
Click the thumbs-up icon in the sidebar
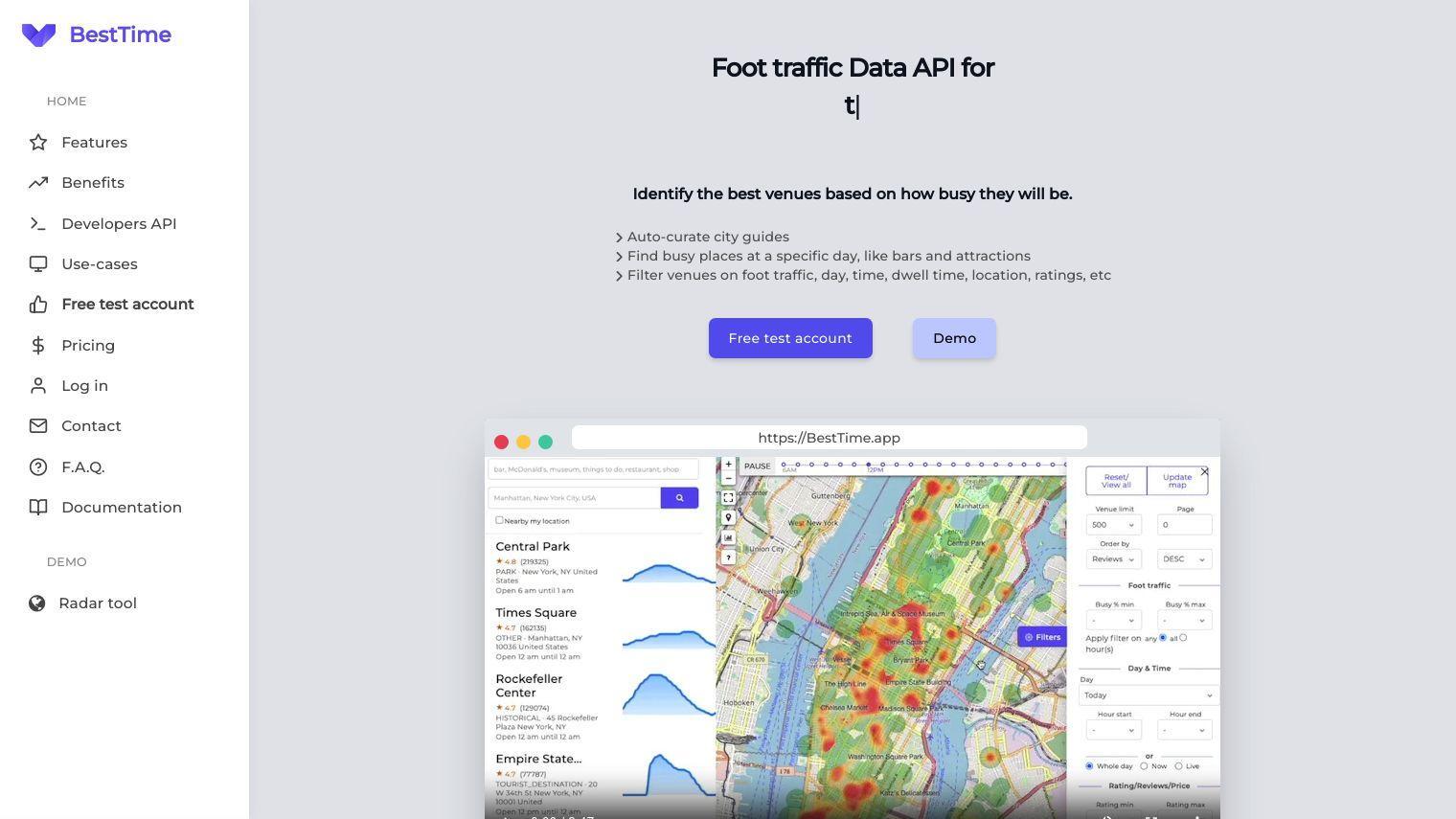(38, 304)
